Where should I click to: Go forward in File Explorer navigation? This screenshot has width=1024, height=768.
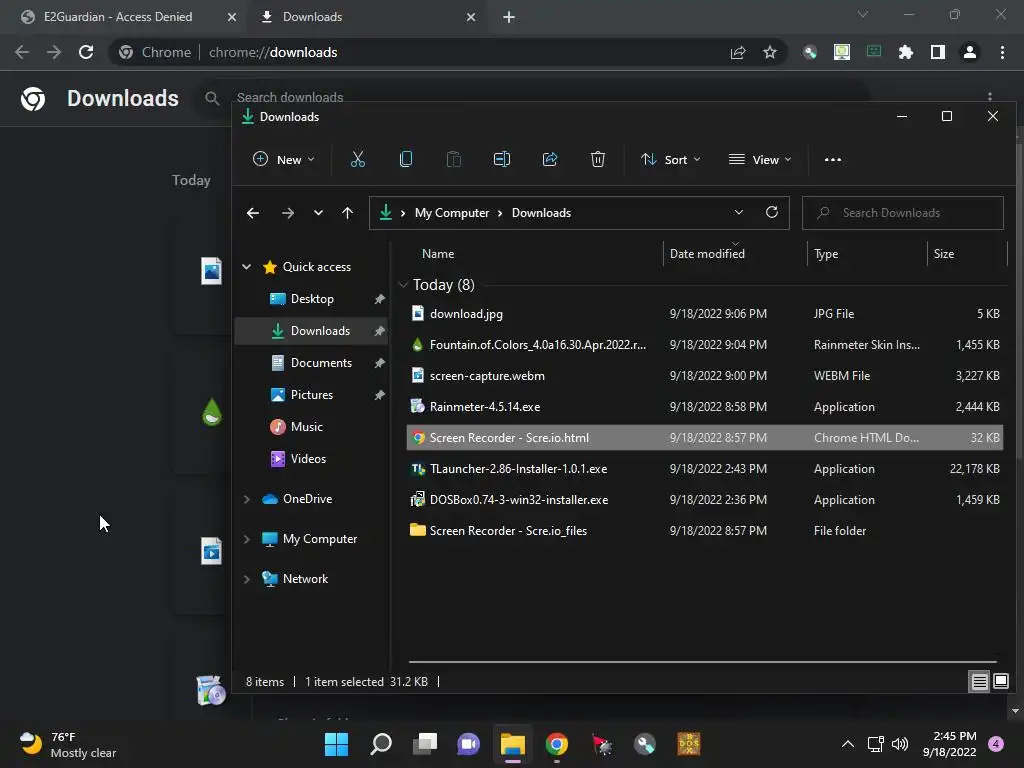(287, 213)
